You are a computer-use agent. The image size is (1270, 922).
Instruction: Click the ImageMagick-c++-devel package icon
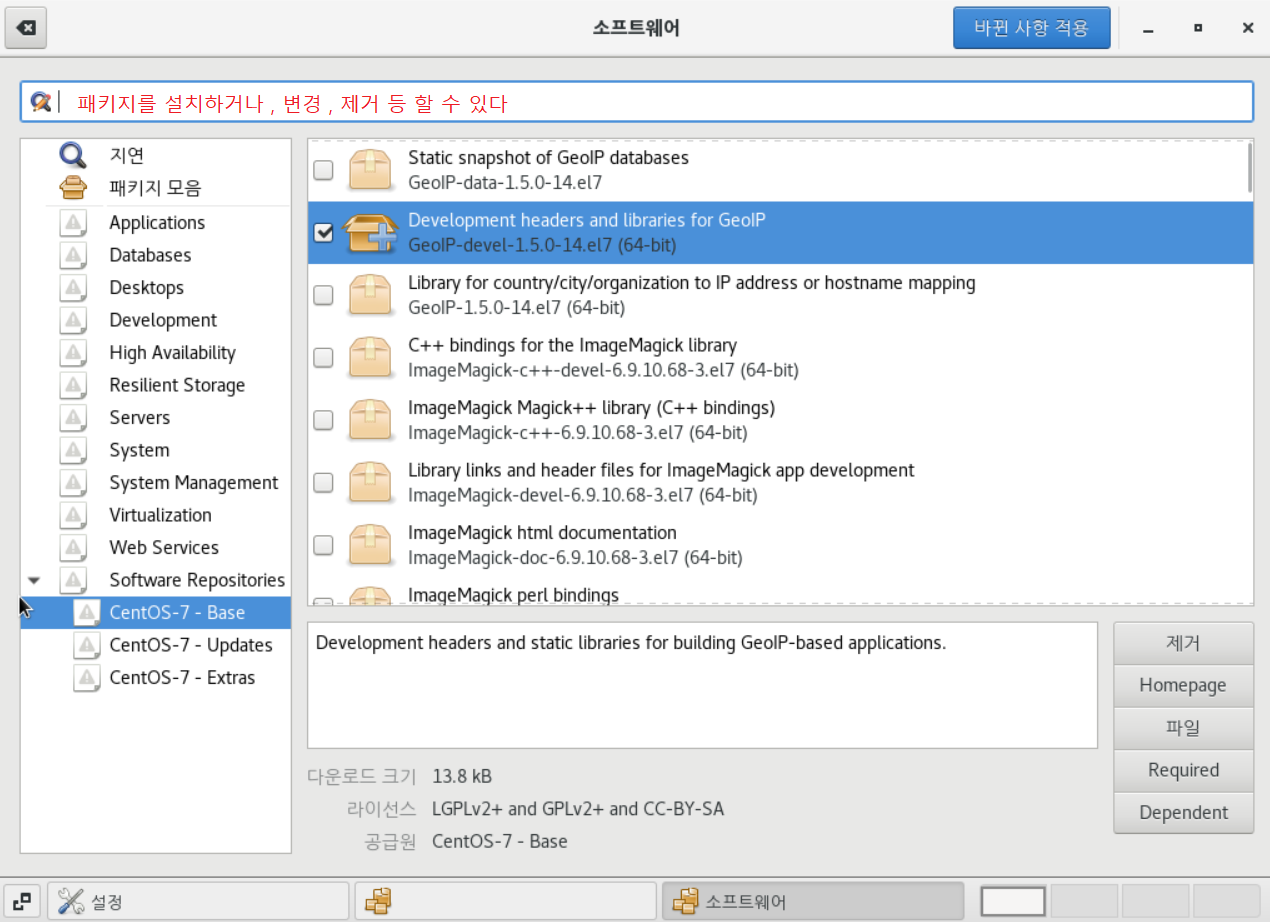pyautogui.click(x=370, y=358)
